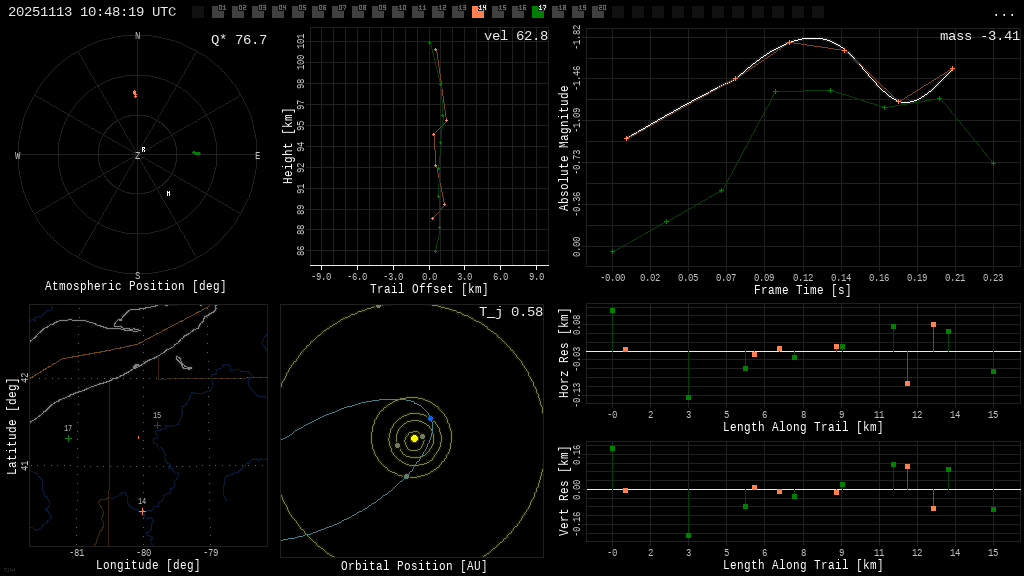Click station box 13 in top strip
The width and height of the screenshot is (1024, 576).
coord(458,12)
